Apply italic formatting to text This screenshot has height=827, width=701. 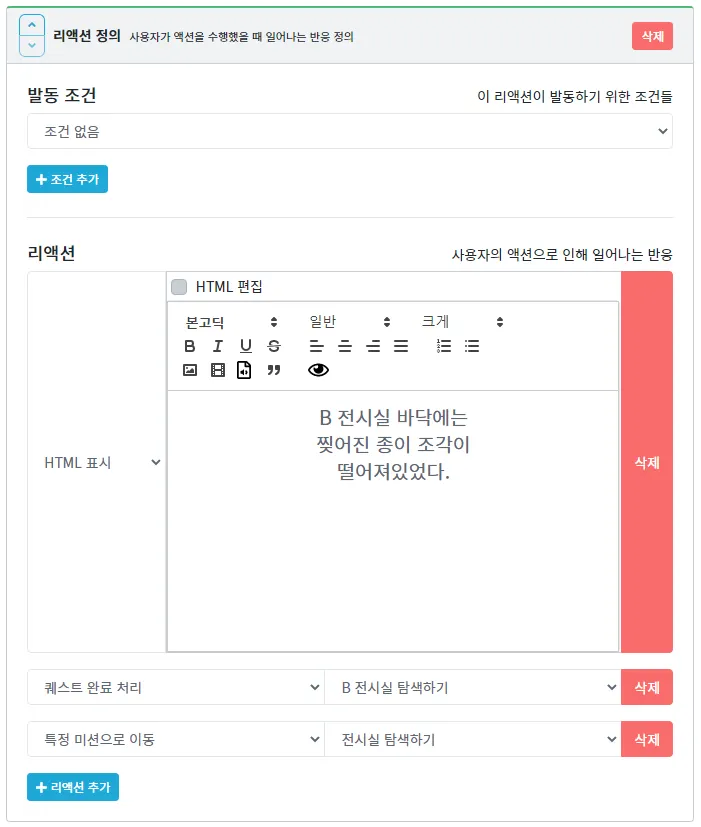coord(217,346)
